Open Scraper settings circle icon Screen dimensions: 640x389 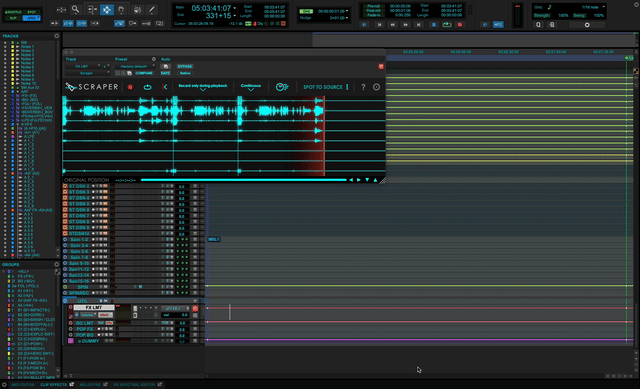[x=376, y=87]
